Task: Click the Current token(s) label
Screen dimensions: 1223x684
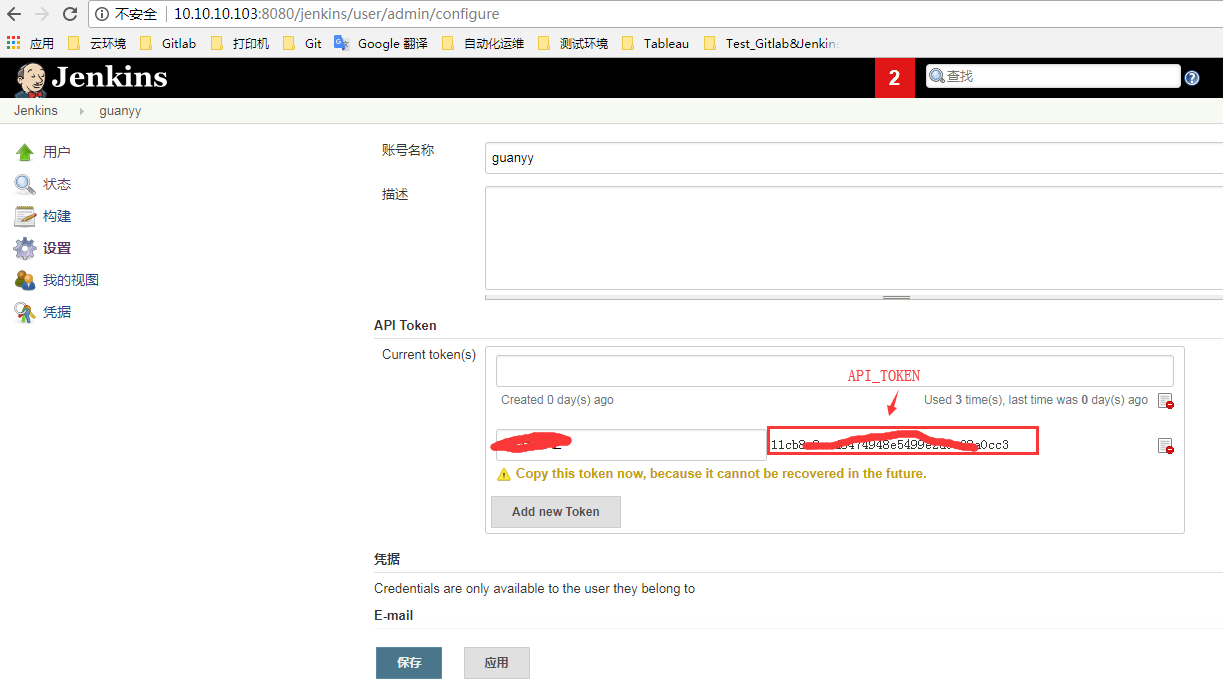Action: (x=429, y=354)
